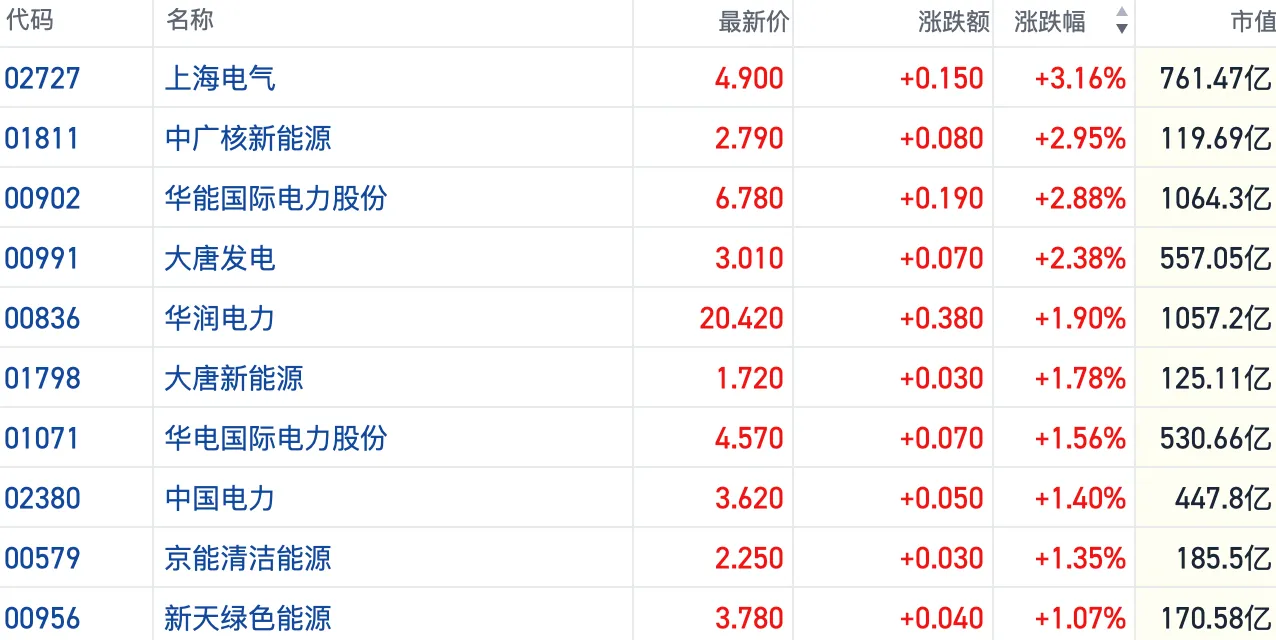
Task: Sort by 市值 column header
Action: pyautogui.click(x=1252, y=21)
